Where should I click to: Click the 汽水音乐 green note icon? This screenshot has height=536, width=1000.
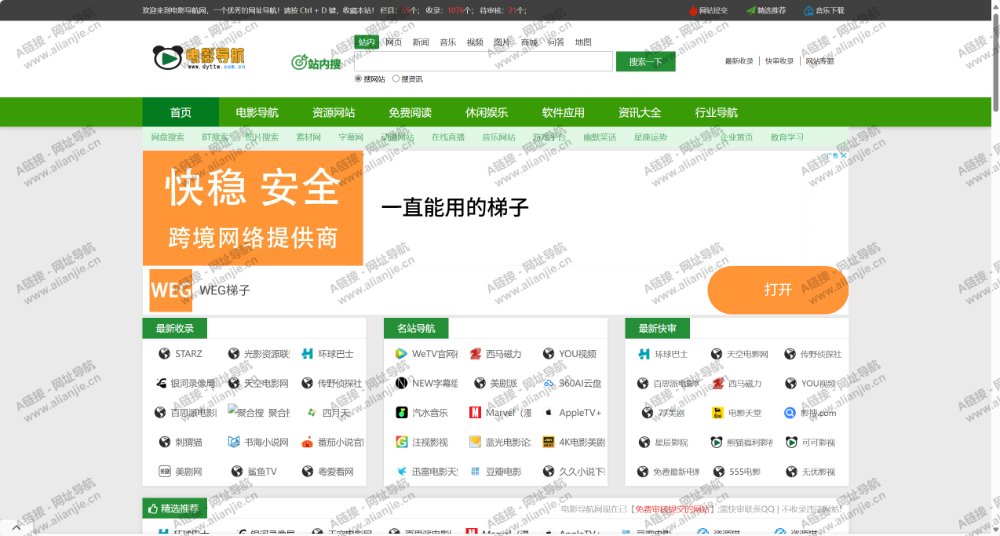[401, 412]
